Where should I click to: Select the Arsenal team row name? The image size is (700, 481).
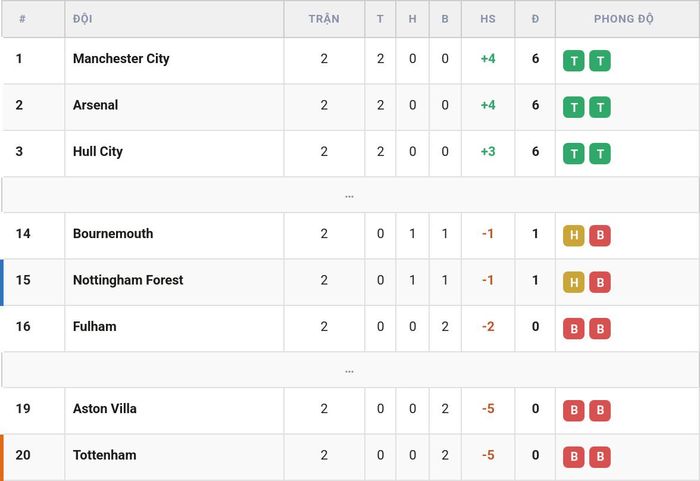click(x=96, y=105)
